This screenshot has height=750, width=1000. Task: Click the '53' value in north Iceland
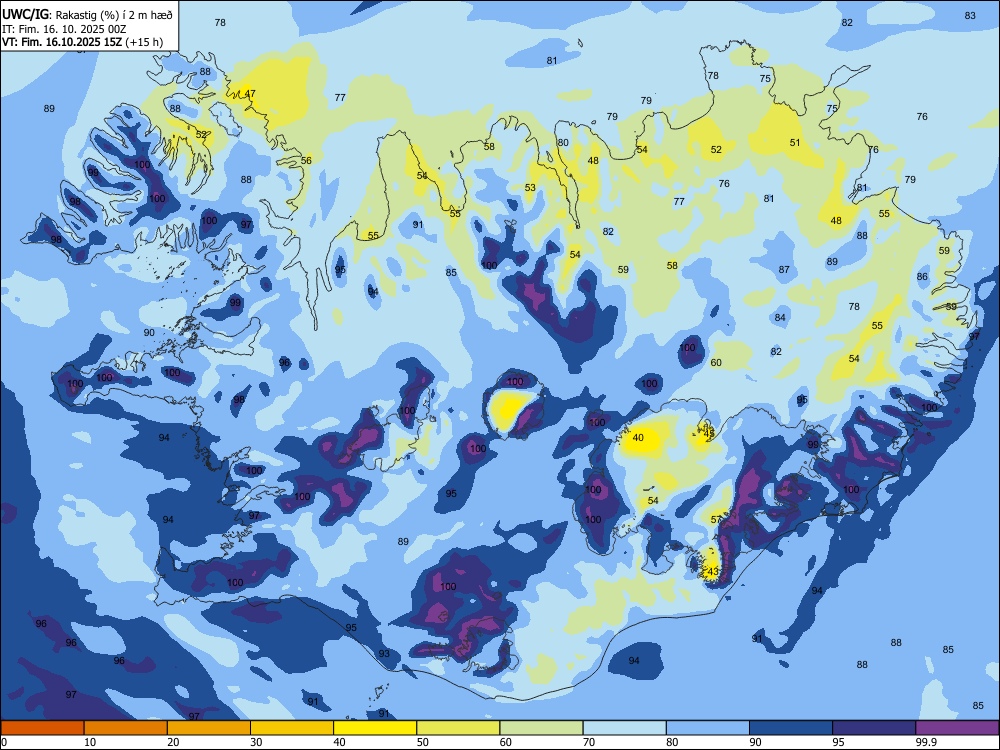530,188
